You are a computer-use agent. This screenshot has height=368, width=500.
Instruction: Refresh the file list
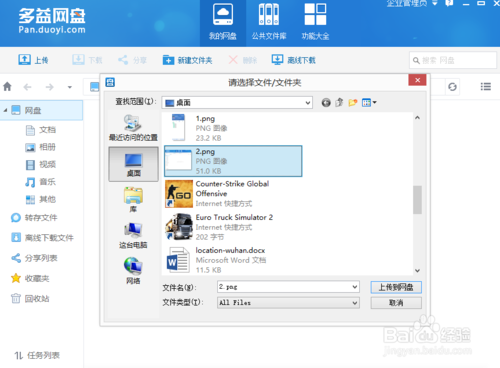[x=452, y=87]
